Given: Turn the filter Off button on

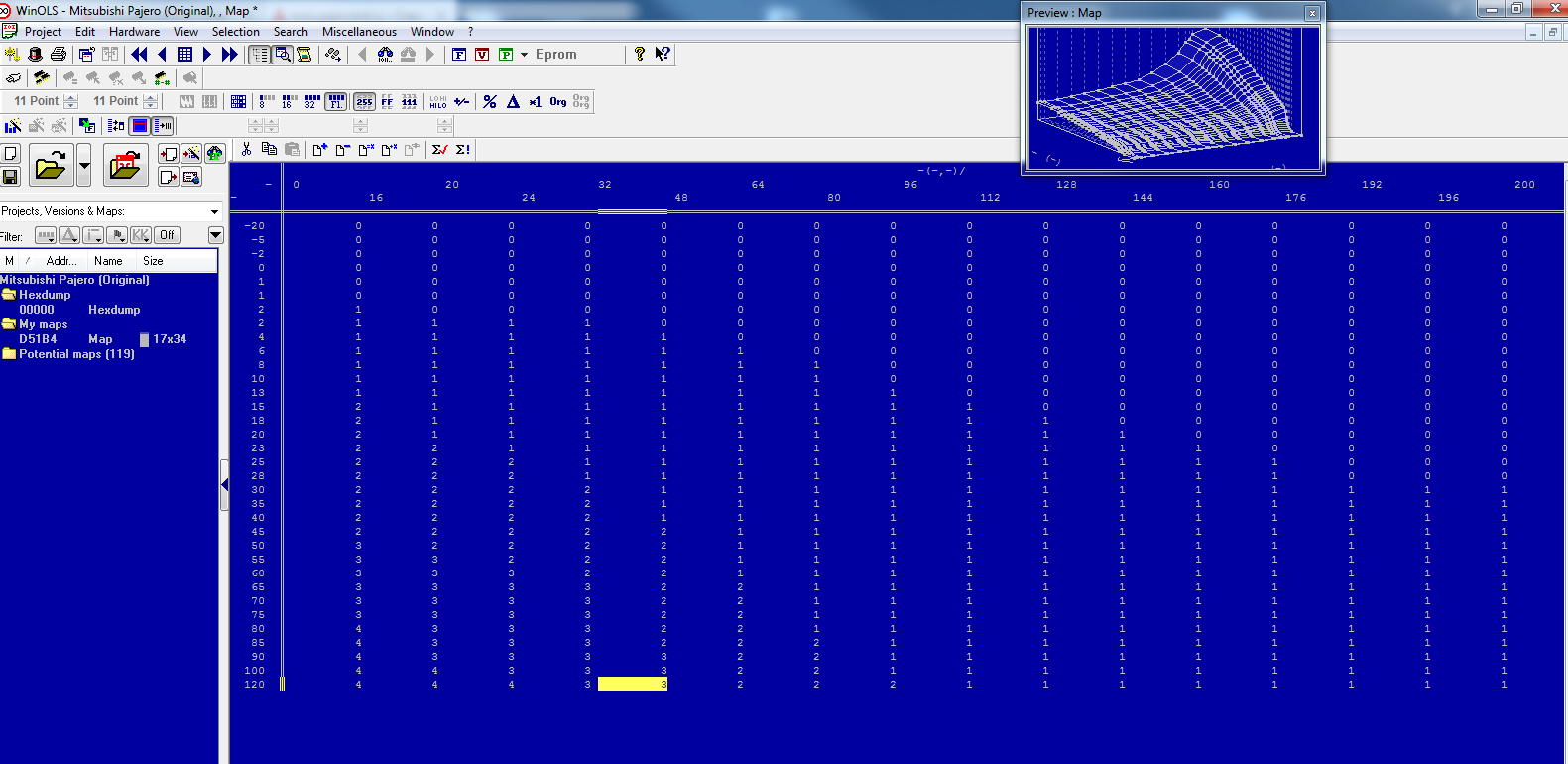Looking at the screenshot, I should 167,235.
